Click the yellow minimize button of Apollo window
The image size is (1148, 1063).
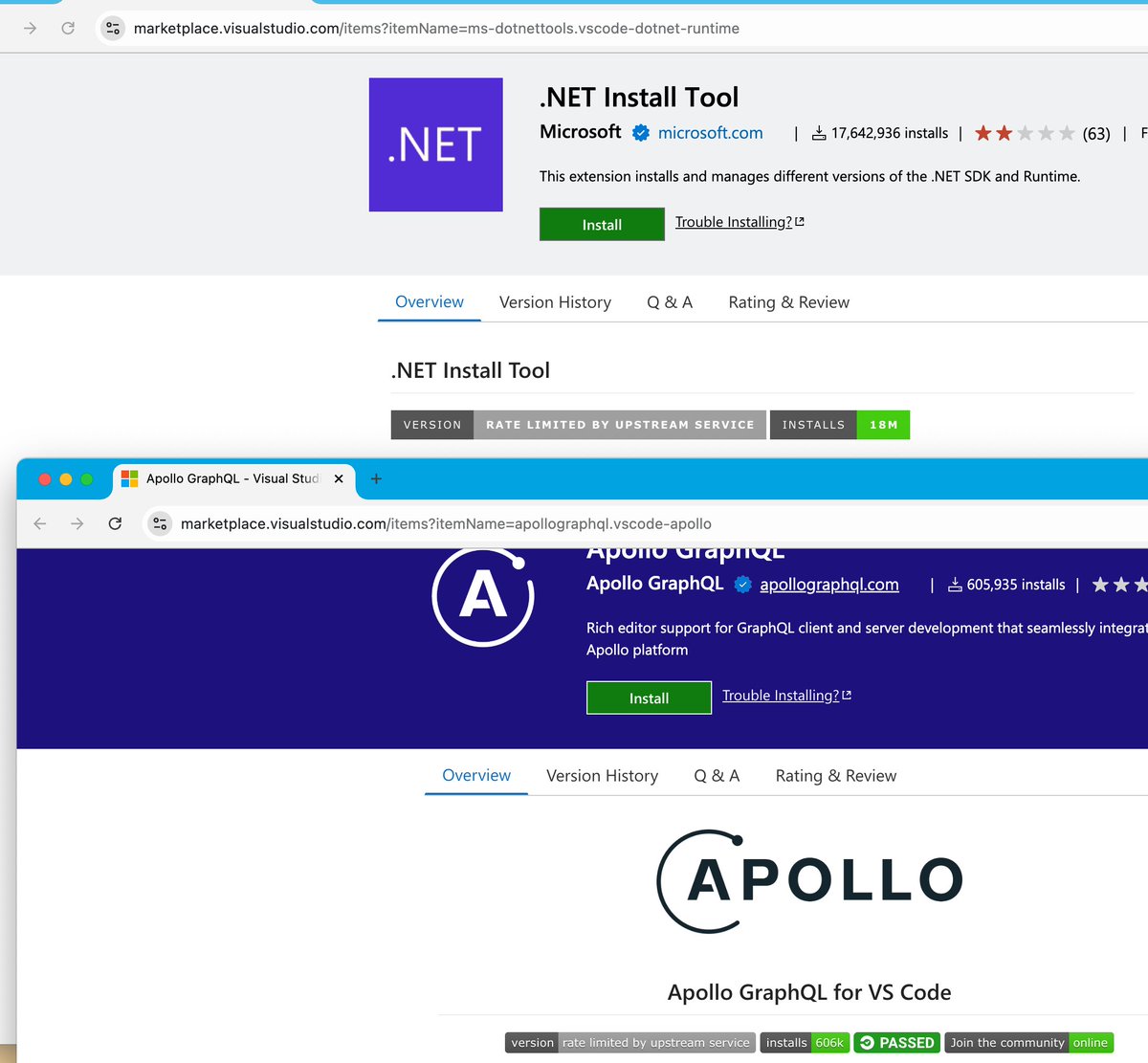click(x=66, y=478)
